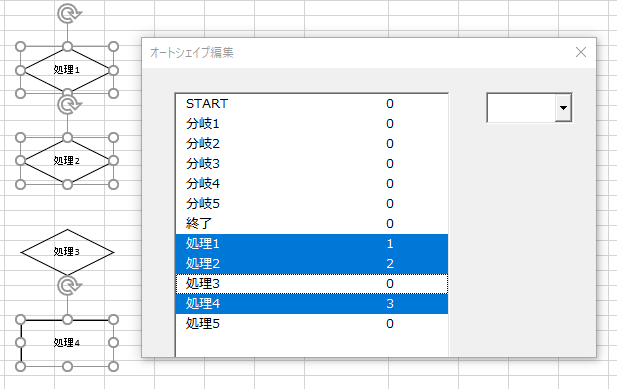This screenshot has height=389, width=617.
Task: Select the 処理5 list row
Action: [312, 324]
